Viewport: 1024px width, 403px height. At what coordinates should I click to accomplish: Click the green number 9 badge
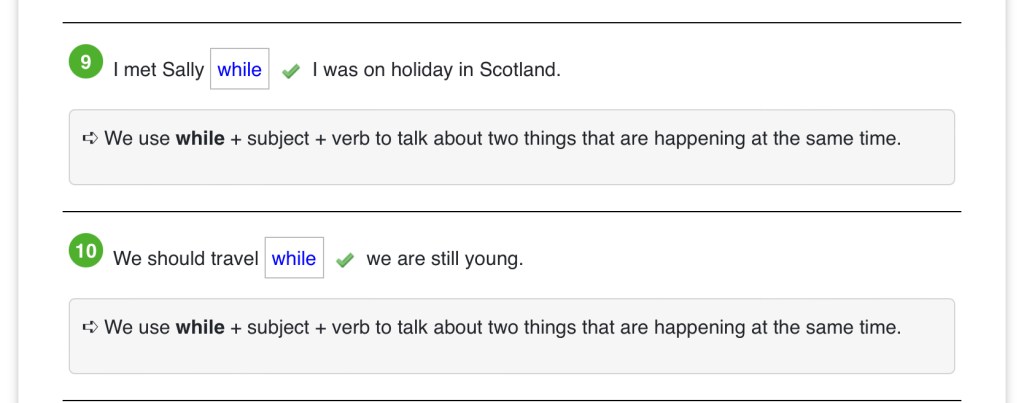[86, 63]
